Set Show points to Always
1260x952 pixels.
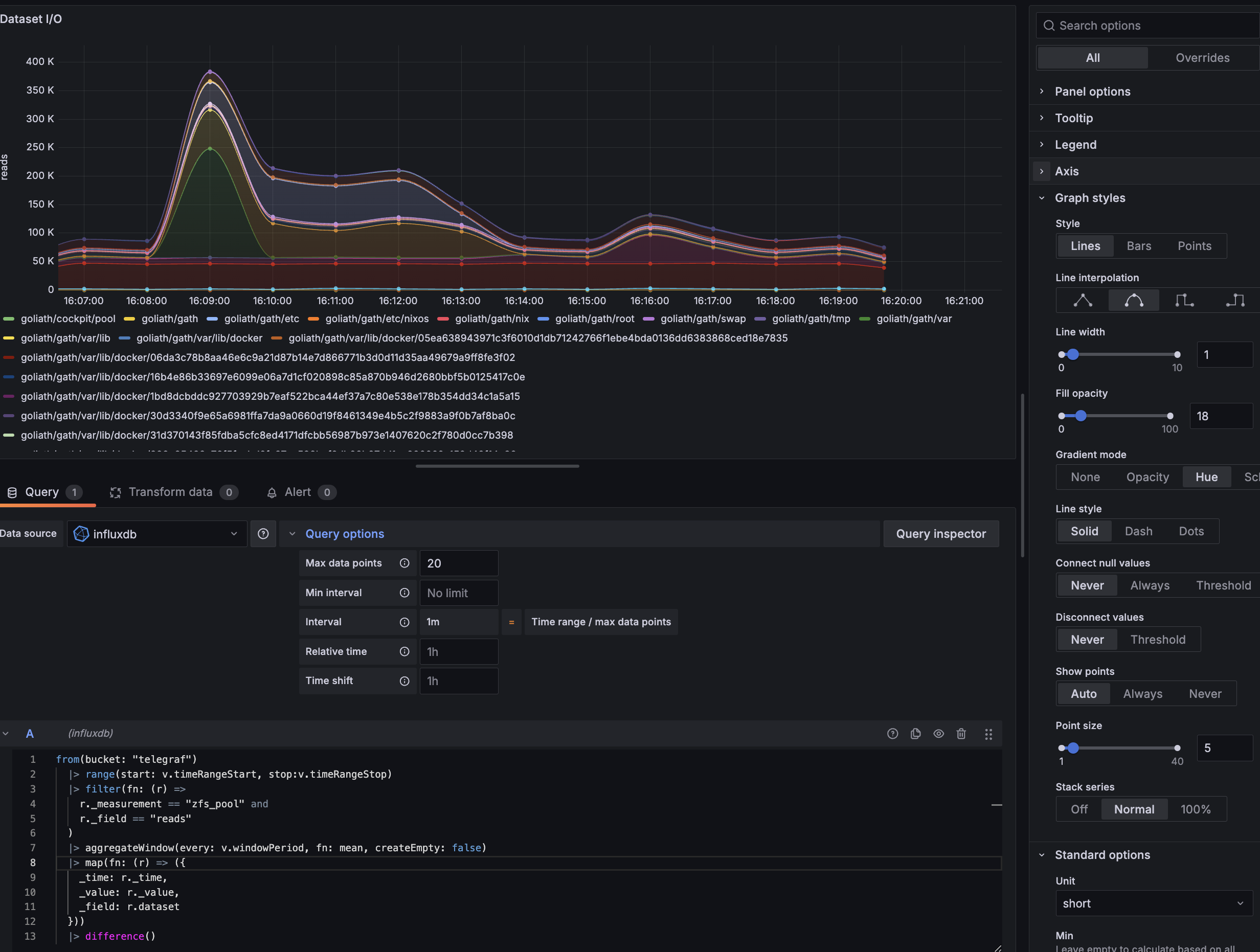click(x=1142, y=693)
